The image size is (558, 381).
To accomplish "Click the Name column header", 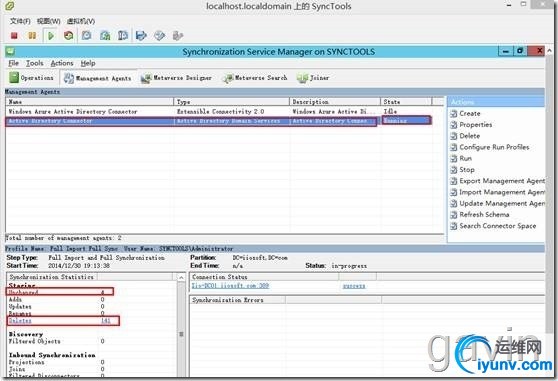I will pos(90,102).
